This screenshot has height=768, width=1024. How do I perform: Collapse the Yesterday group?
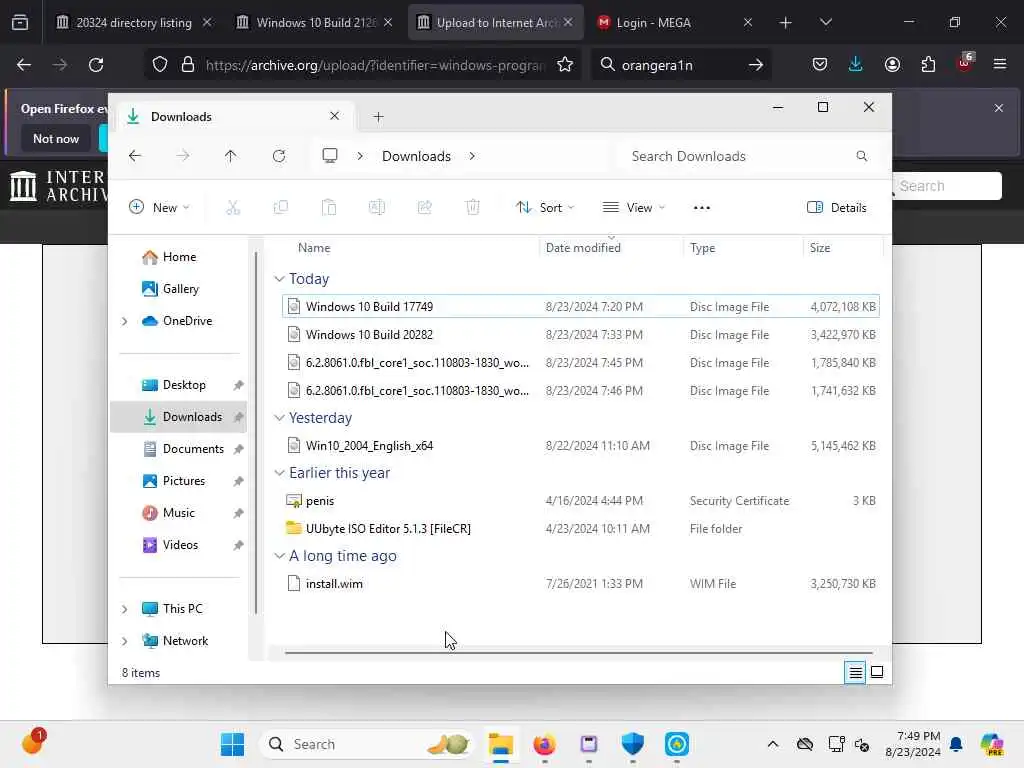[280, 417]
